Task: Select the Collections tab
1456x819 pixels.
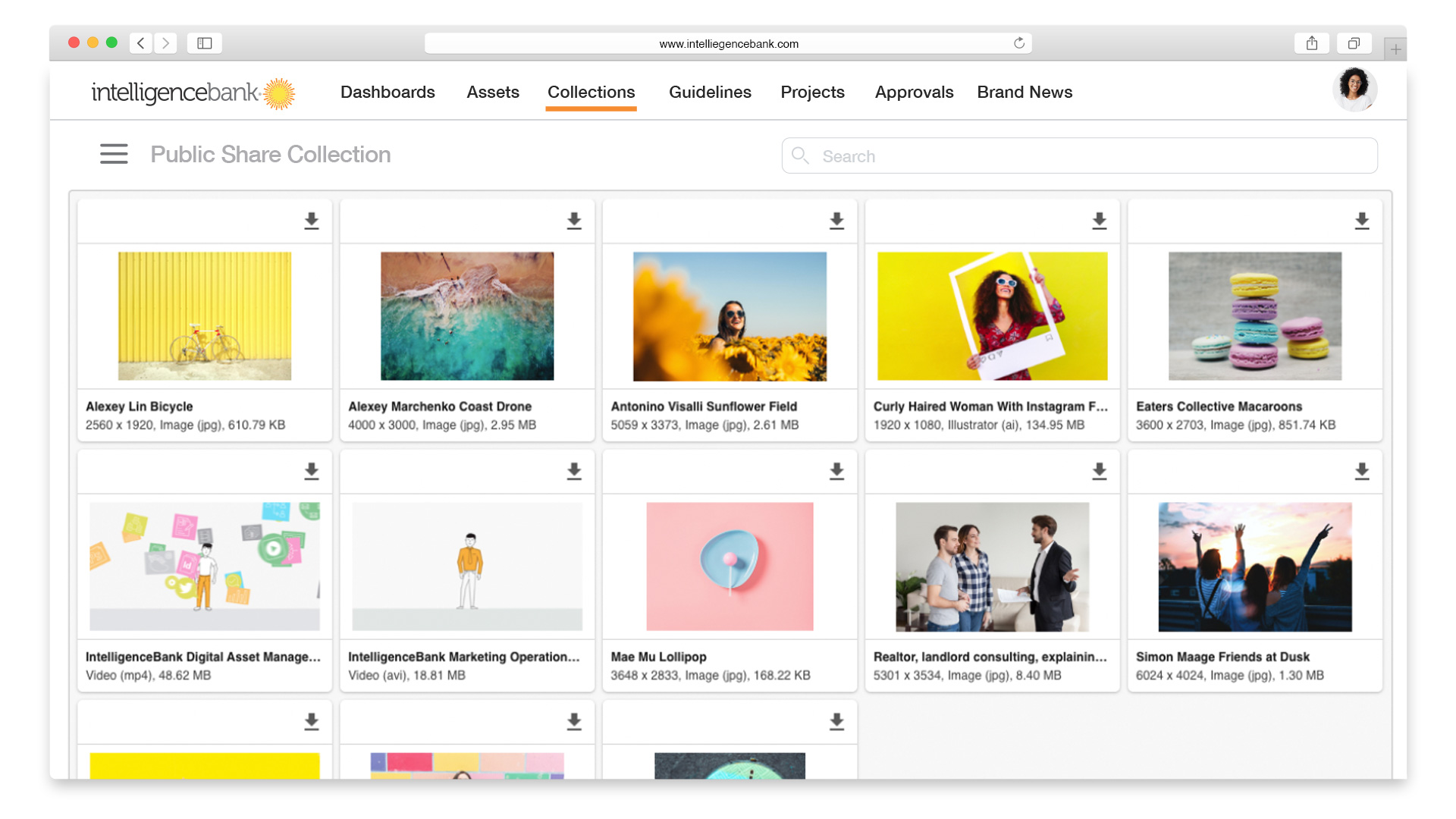Action: click(591, 92)
